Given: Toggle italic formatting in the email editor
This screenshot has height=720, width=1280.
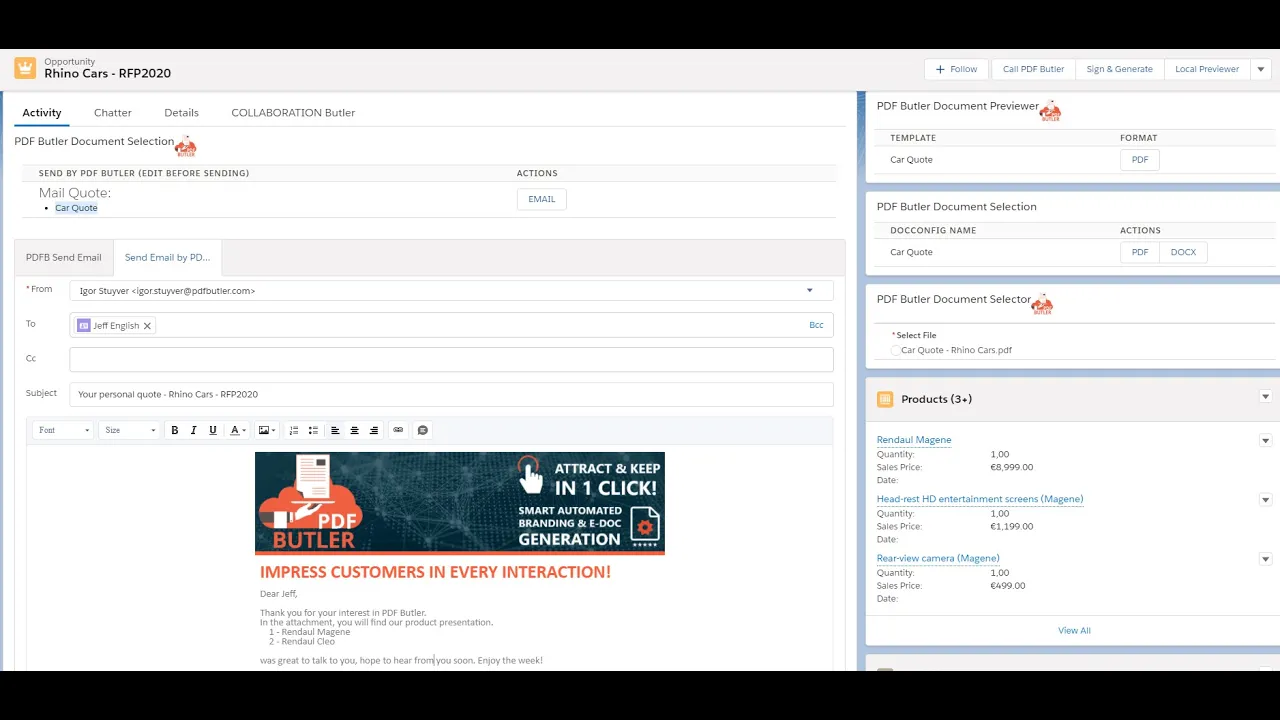Looking at the screenshot, I should tap(193, 430).
